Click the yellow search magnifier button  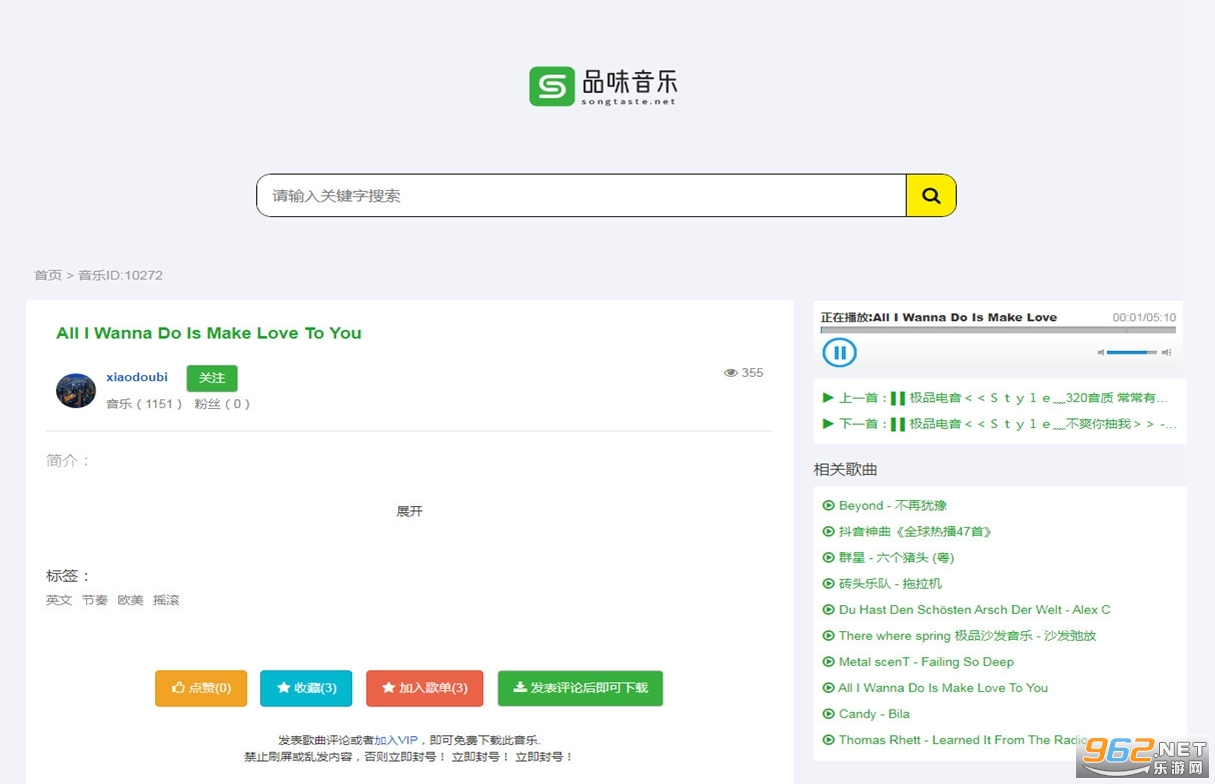coord(930,196)
